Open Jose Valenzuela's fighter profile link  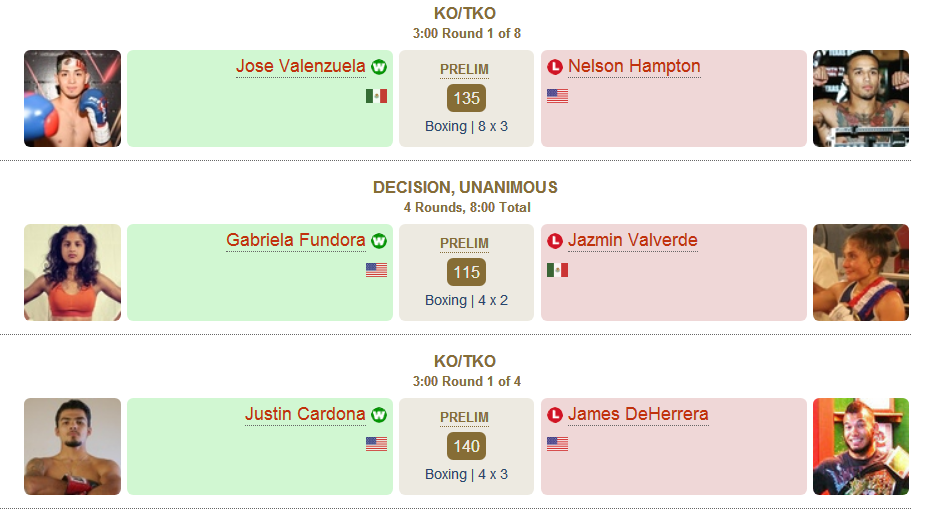[300, 66]
